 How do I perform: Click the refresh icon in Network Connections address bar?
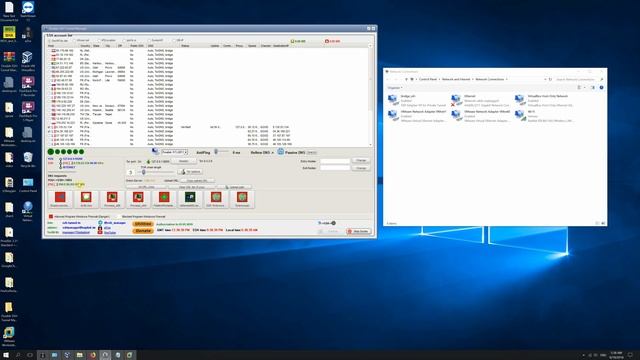coord(550,79)
